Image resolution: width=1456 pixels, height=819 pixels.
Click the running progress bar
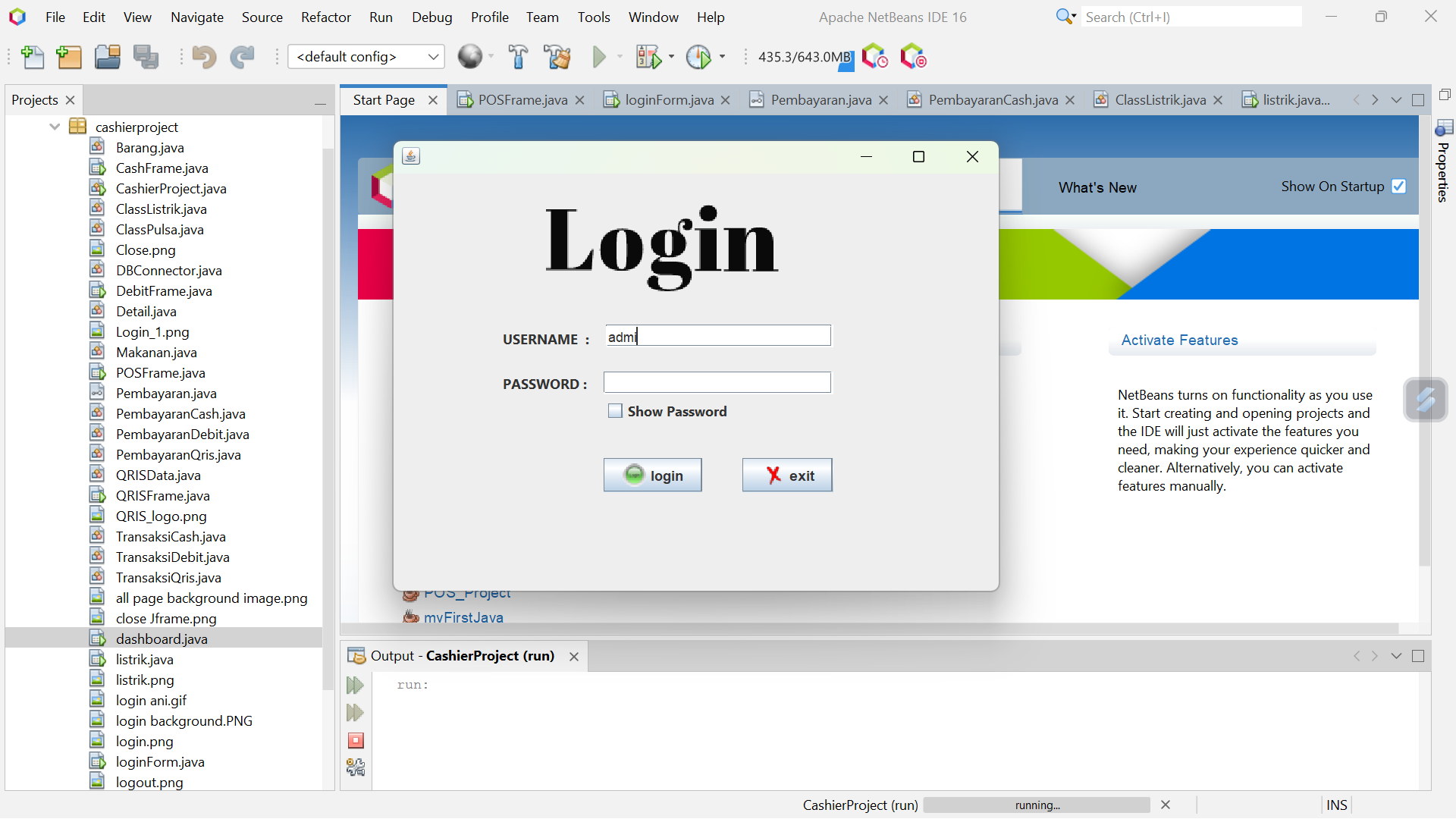click(1037, 805)
